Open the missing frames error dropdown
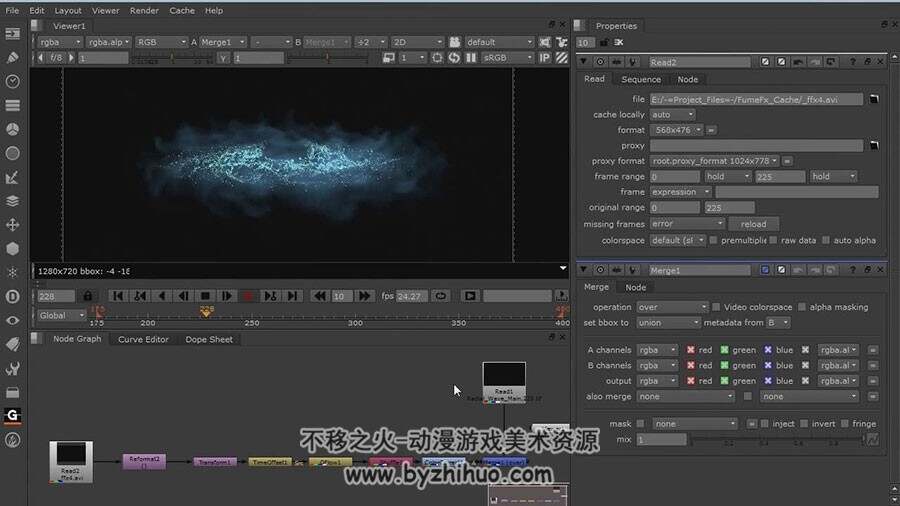 688,224
